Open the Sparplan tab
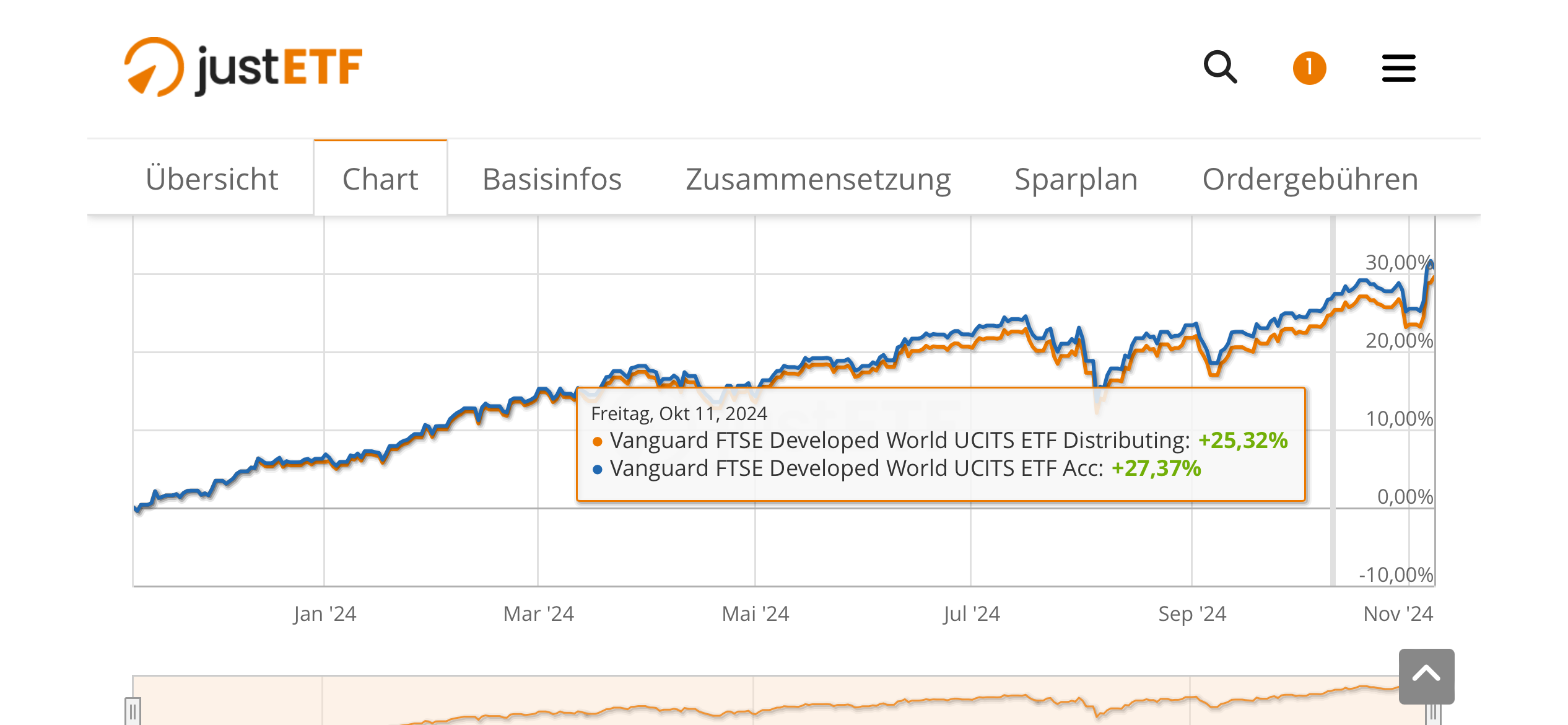The width and height of the screenshot is (1568, 725). [1076, 179]
